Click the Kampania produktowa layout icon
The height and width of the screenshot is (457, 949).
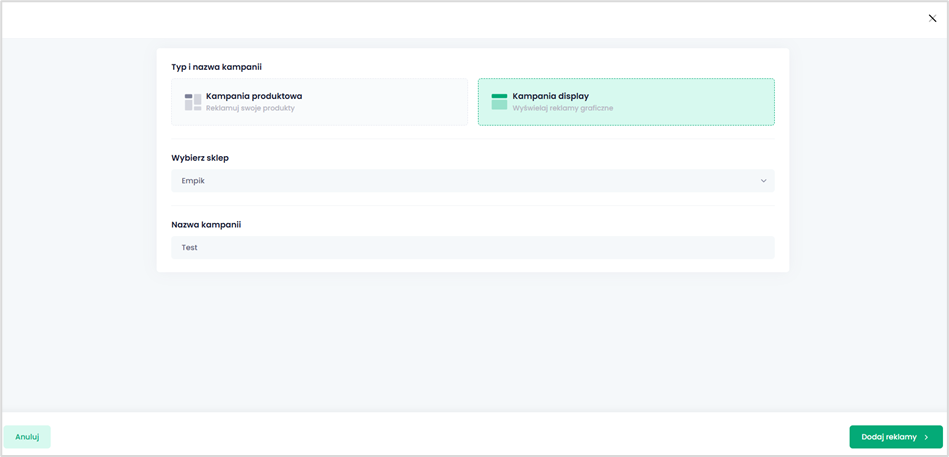pos(193,102)
